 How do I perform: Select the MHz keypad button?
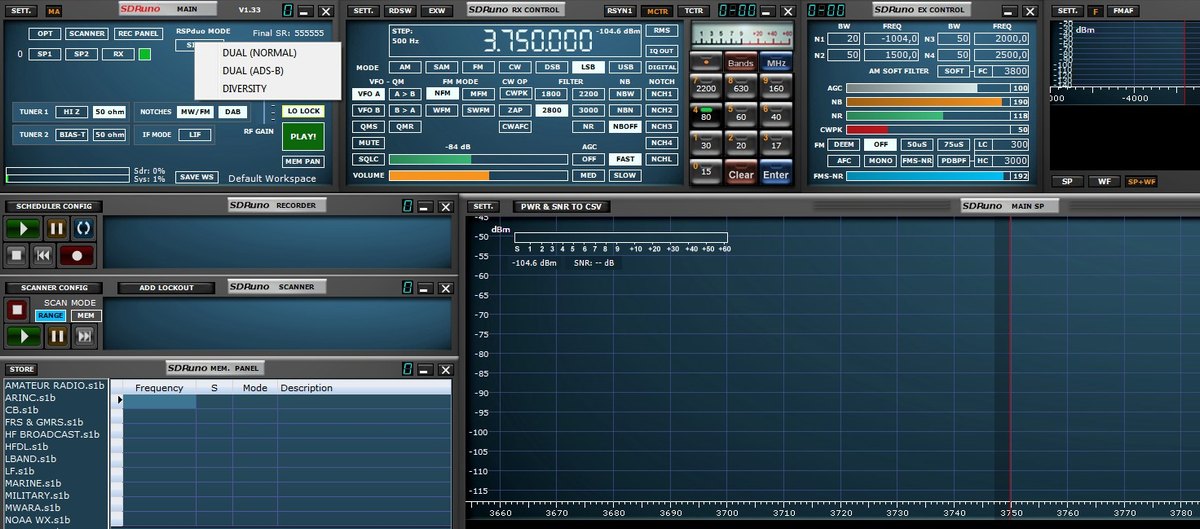coord(775,62)
